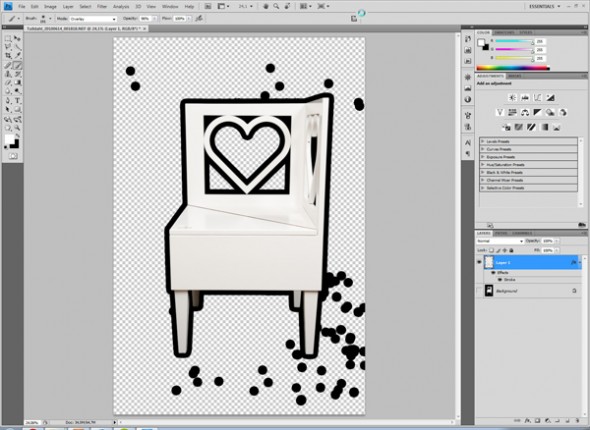Toggle visibility of Layer 1
Screen dimensions: 590x430
479,262
